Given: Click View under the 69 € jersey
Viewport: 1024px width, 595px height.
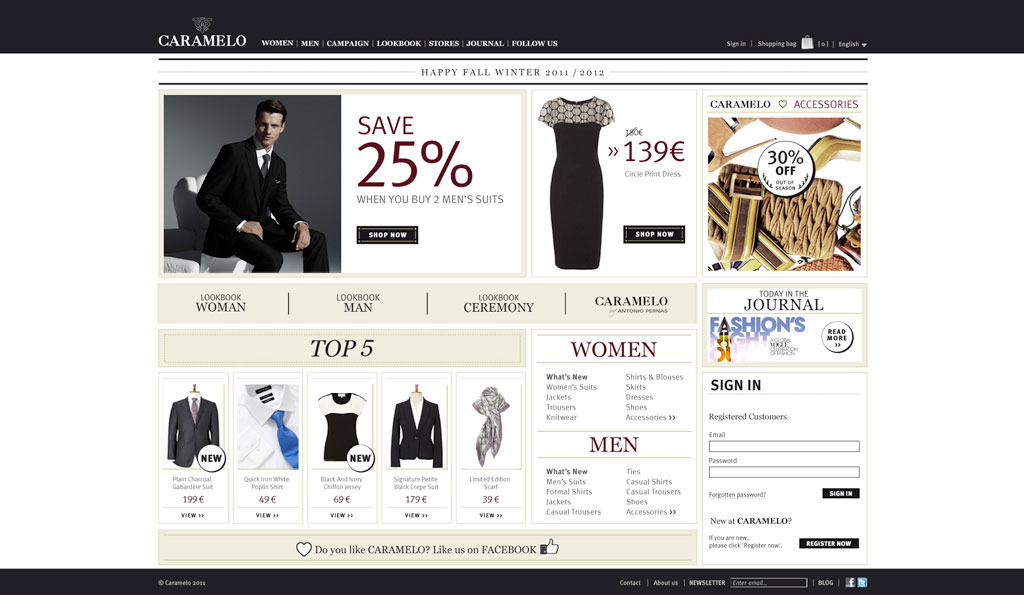Looking at the screenshot, I should [342, 515].
